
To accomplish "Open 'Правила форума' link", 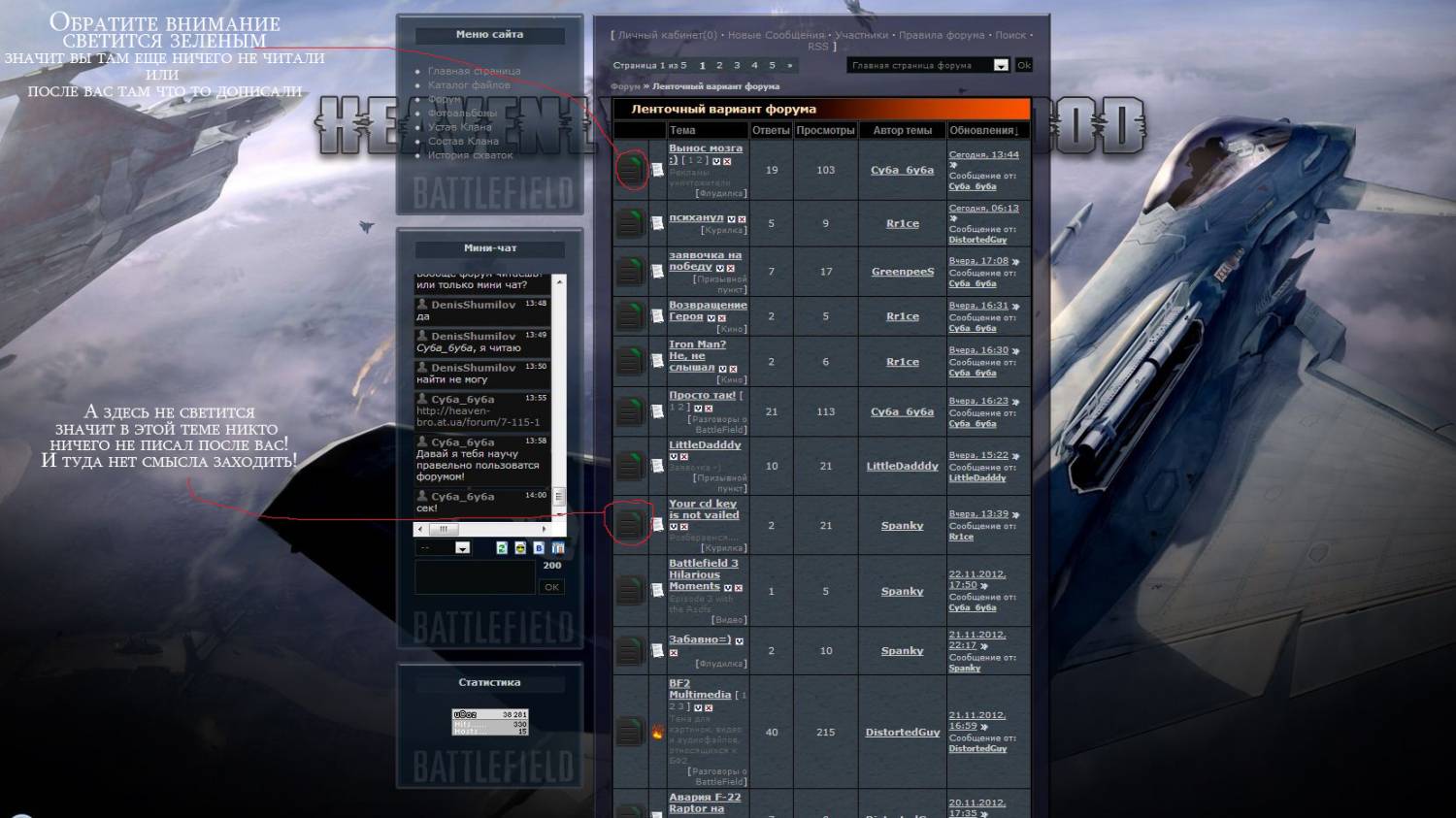I will (x=942, y=35).
